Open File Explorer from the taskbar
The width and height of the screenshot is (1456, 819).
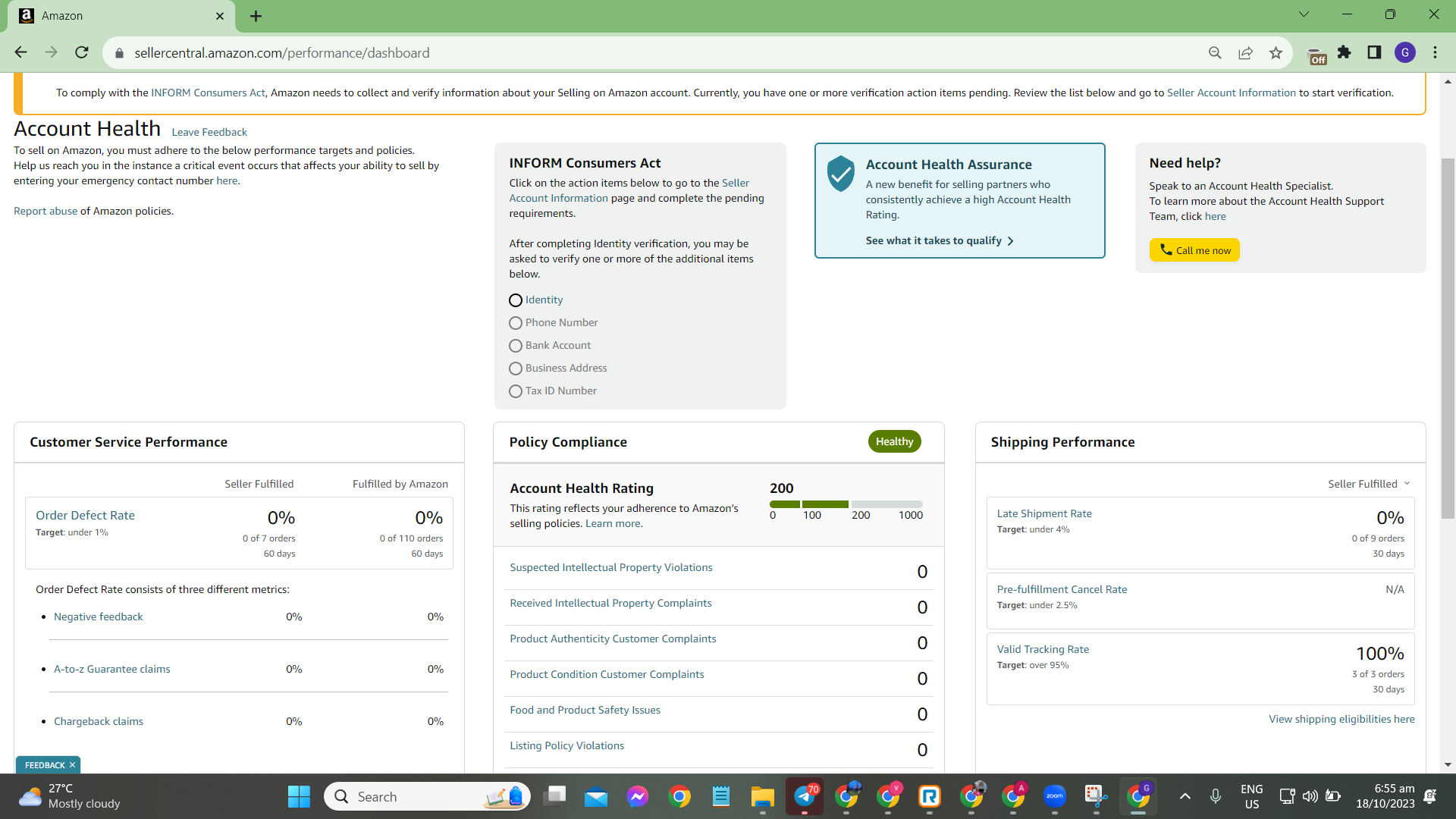click(762, 796)
